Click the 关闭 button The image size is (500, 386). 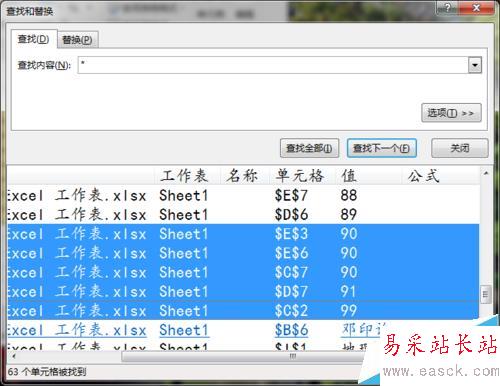460,148
